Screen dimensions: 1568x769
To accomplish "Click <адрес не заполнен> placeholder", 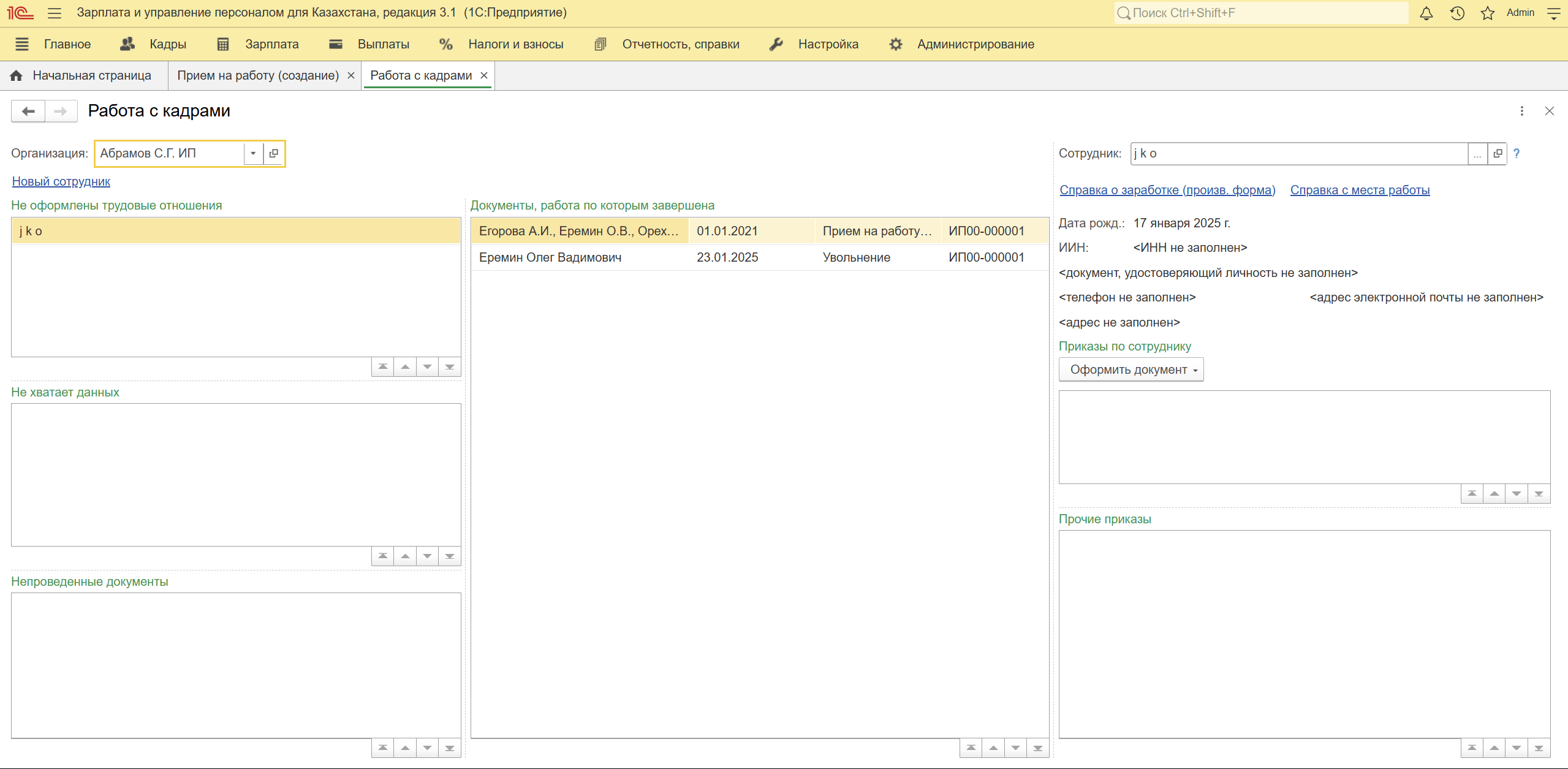I will (1119, 322).
